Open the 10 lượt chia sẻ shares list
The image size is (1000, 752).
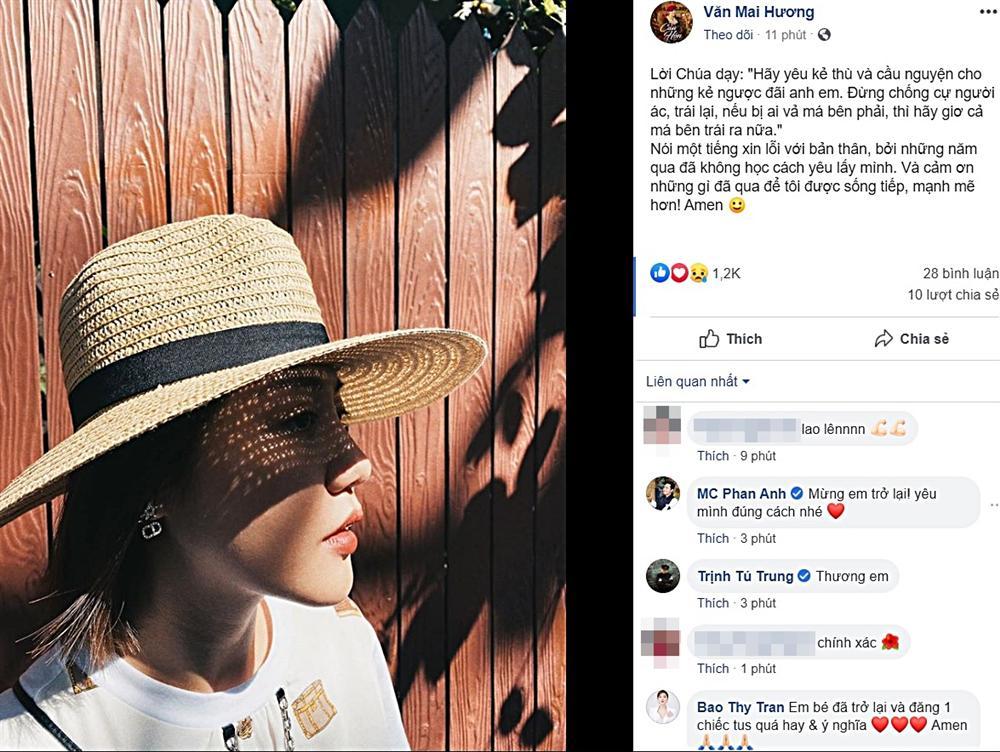pos(952,295)
